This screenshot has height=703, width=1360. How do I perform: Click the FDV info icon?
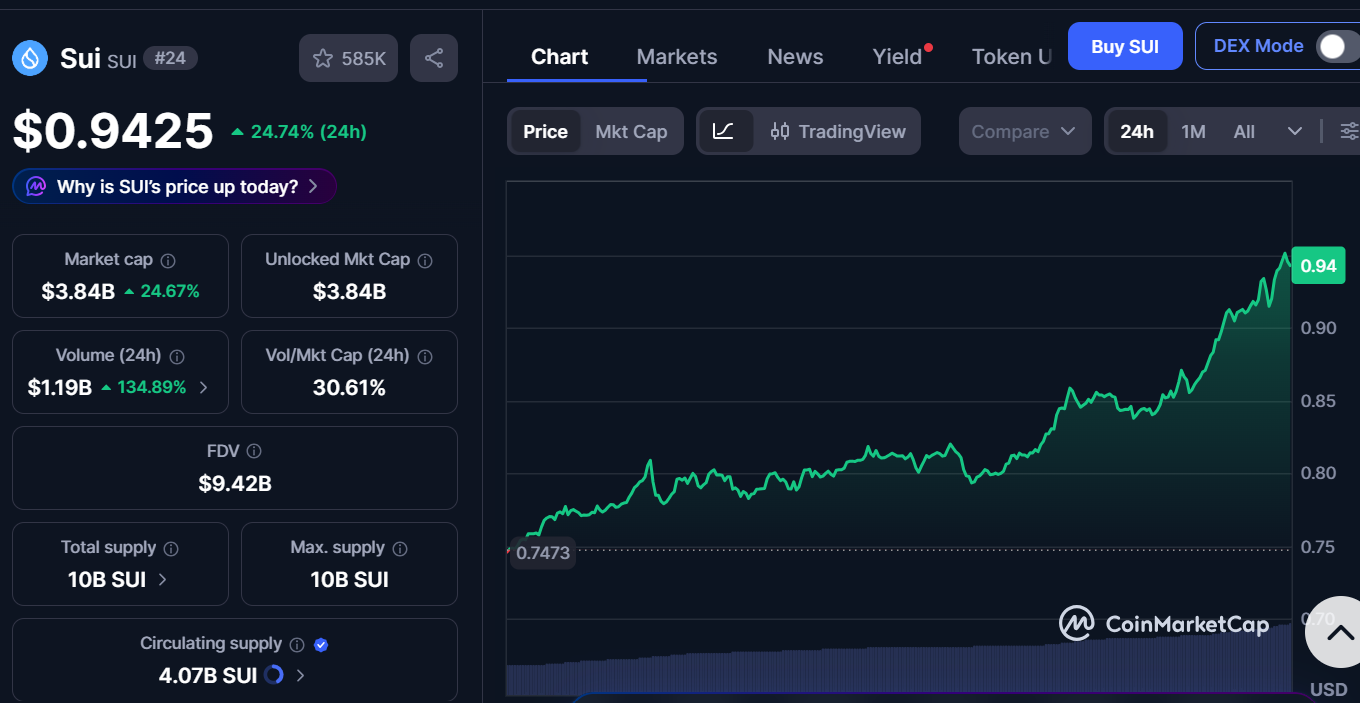254,452
